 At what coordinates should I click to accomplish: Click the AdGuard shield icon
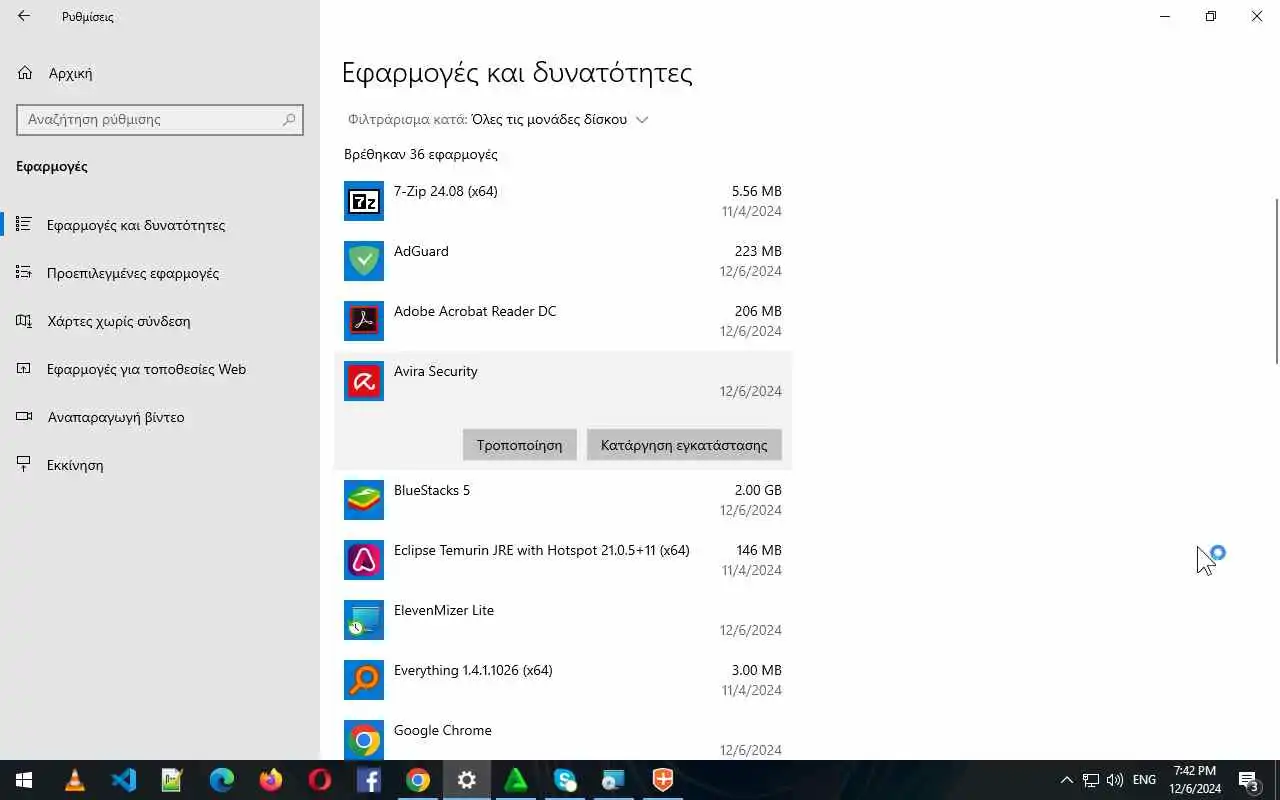(x=364, y=261)
